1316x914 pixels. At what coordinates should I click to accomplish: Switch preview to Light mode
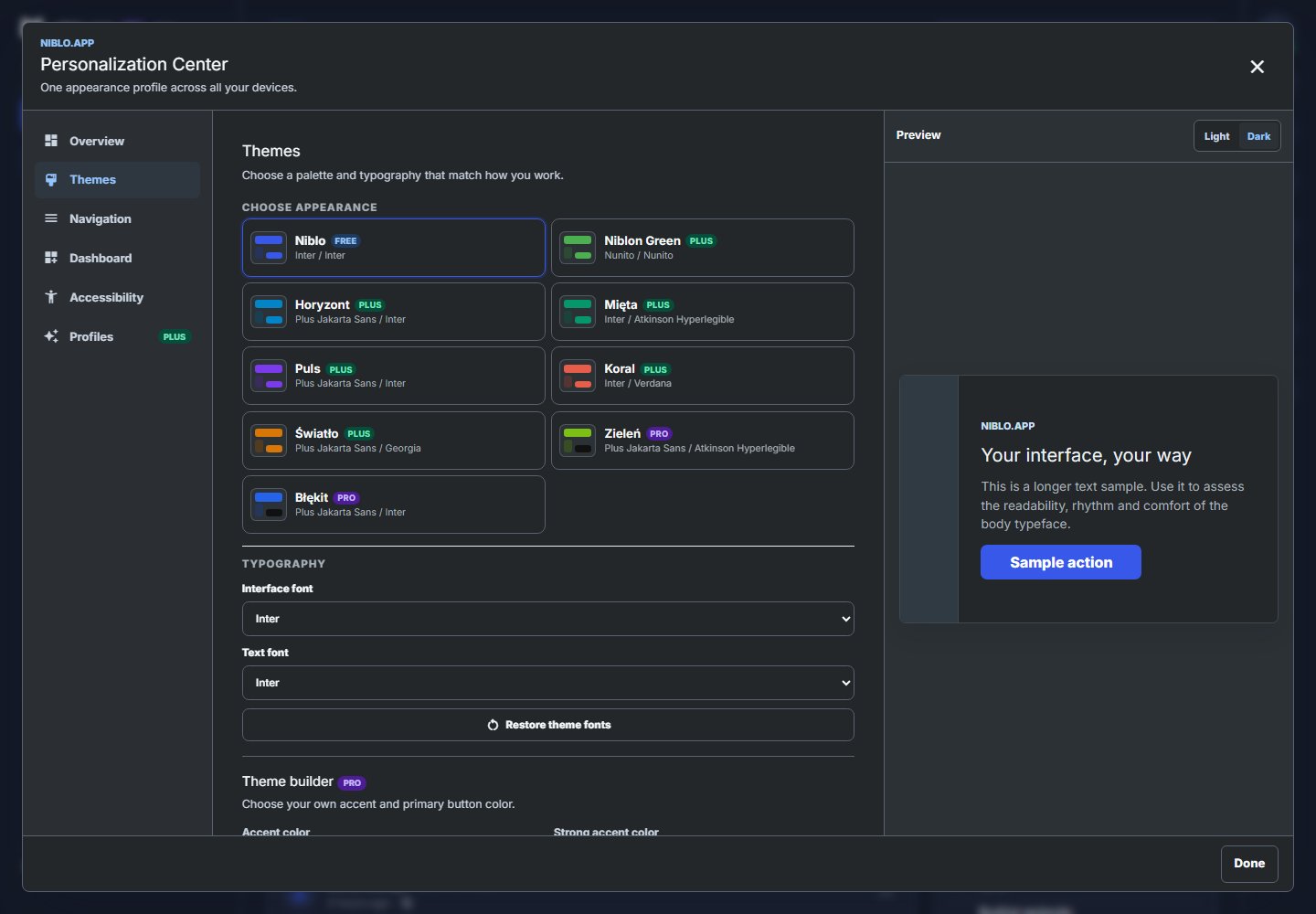[x=1216, y=136]
